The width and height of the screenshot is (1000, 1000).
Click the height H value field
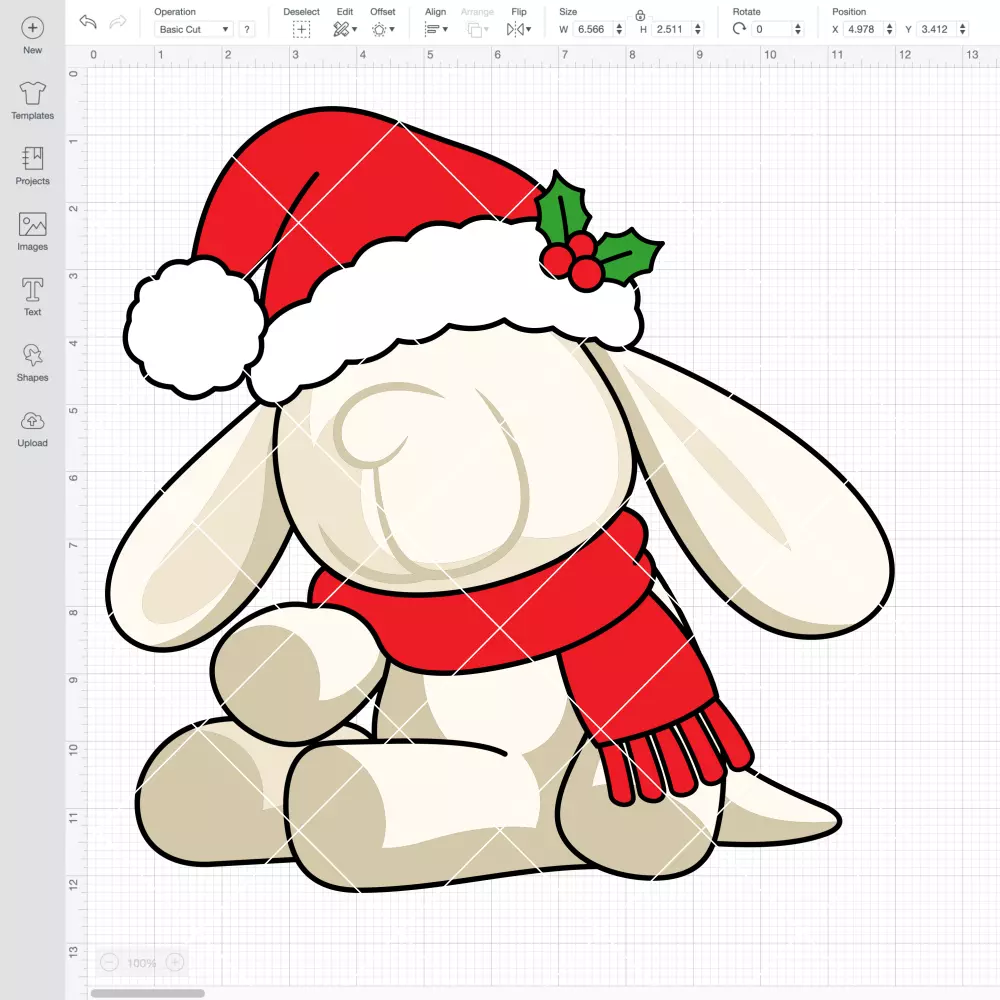click(x=671, y=29)
